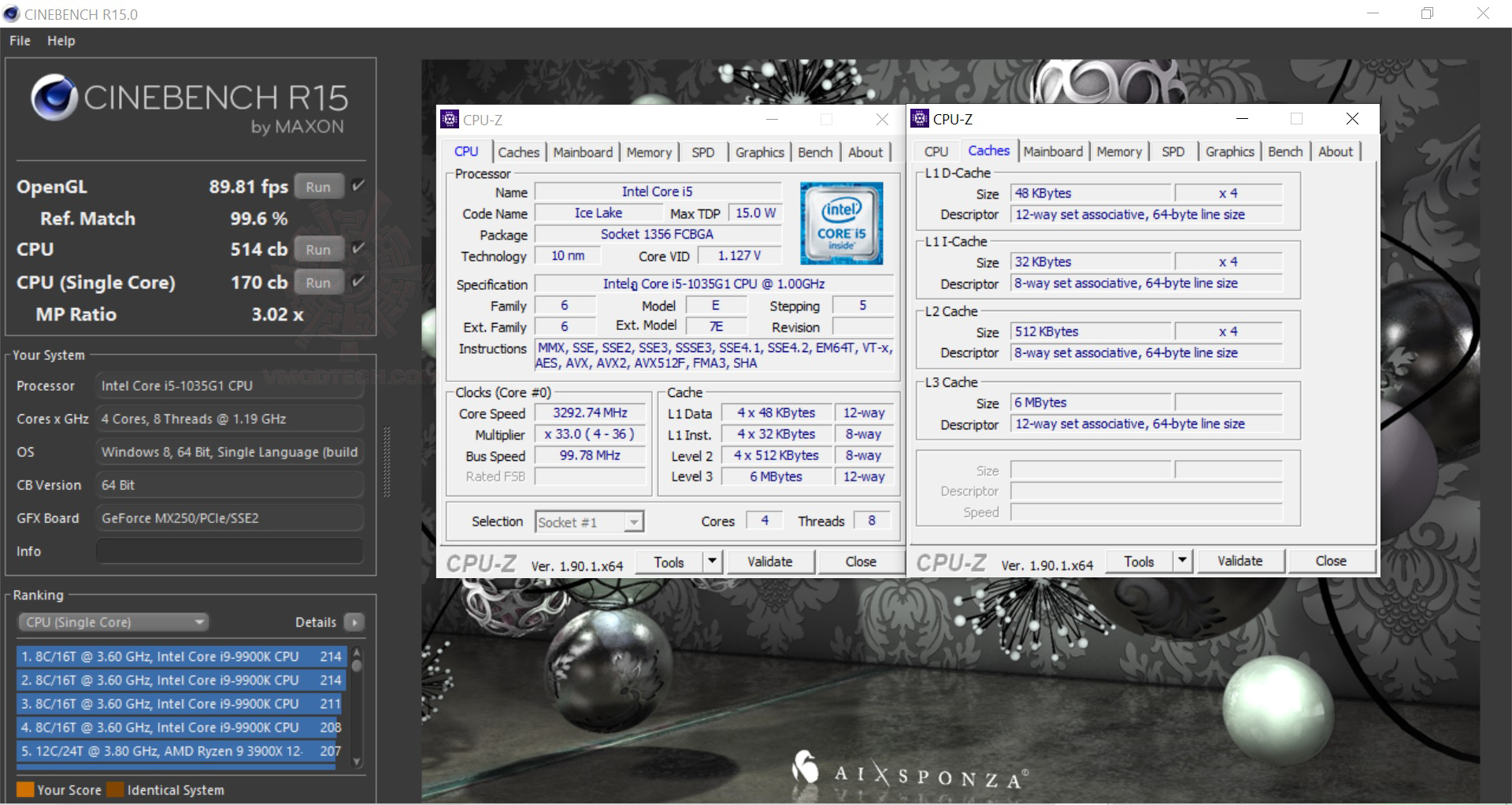This screenshot has height=805, width=1512.
Task: Click the CPU-Z icon in left window title
Action: 450,120
